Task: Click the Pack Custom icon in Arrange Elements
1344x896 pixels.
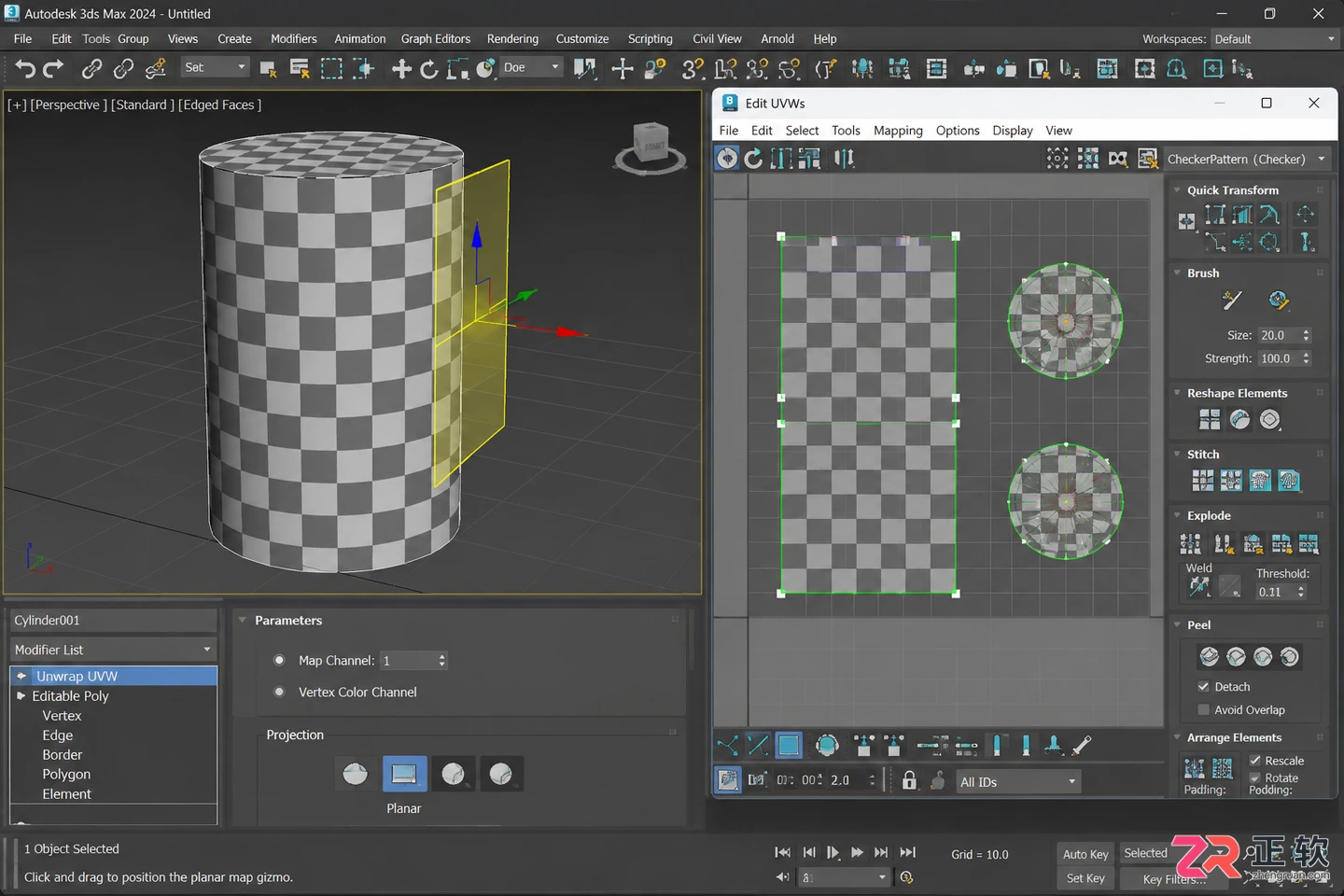Action: click(x=1194, y=768)
